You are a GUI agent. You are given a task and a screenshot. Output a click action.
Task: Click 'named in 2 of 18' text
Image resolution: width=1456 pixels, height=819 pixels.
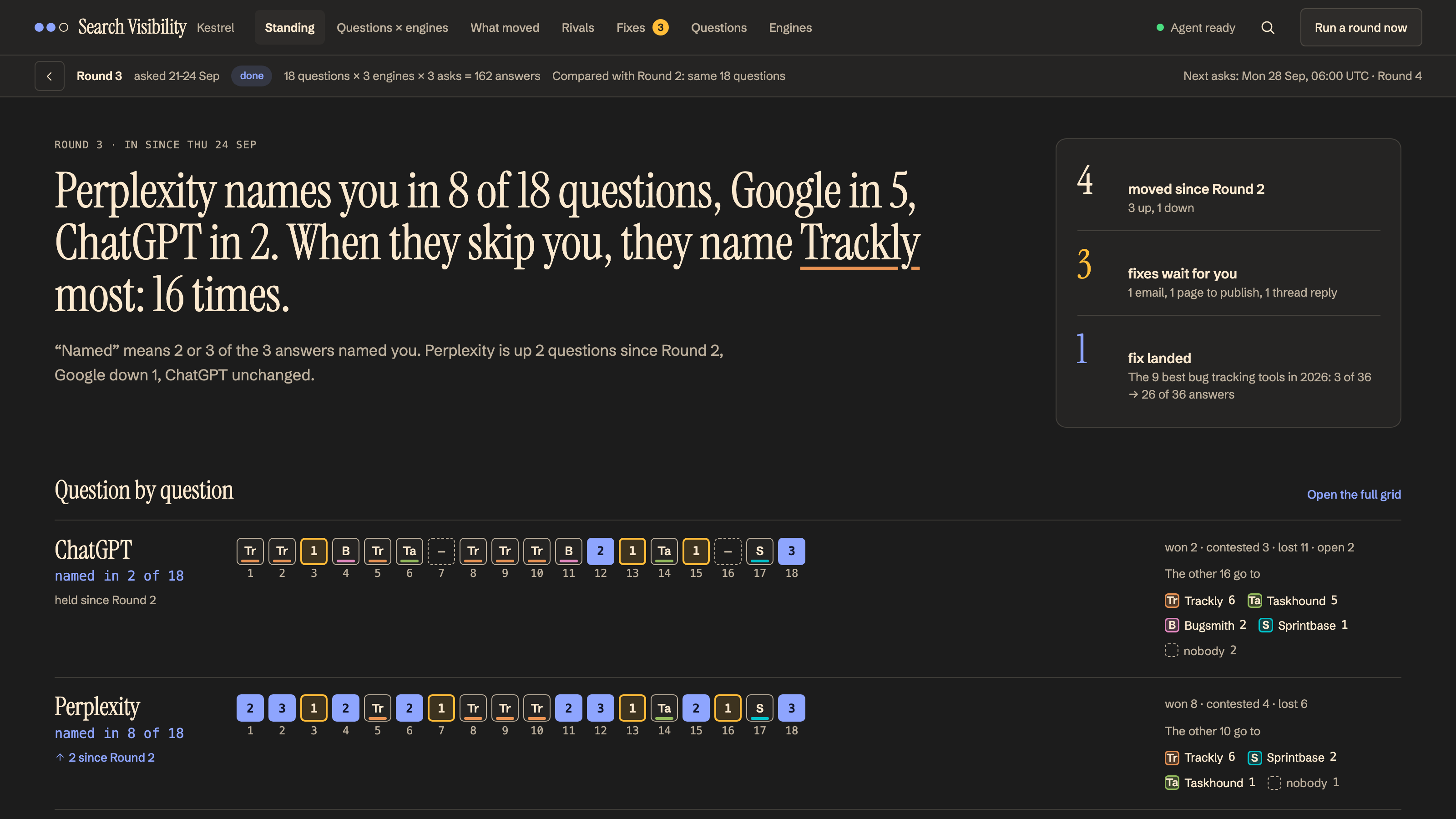119,576
